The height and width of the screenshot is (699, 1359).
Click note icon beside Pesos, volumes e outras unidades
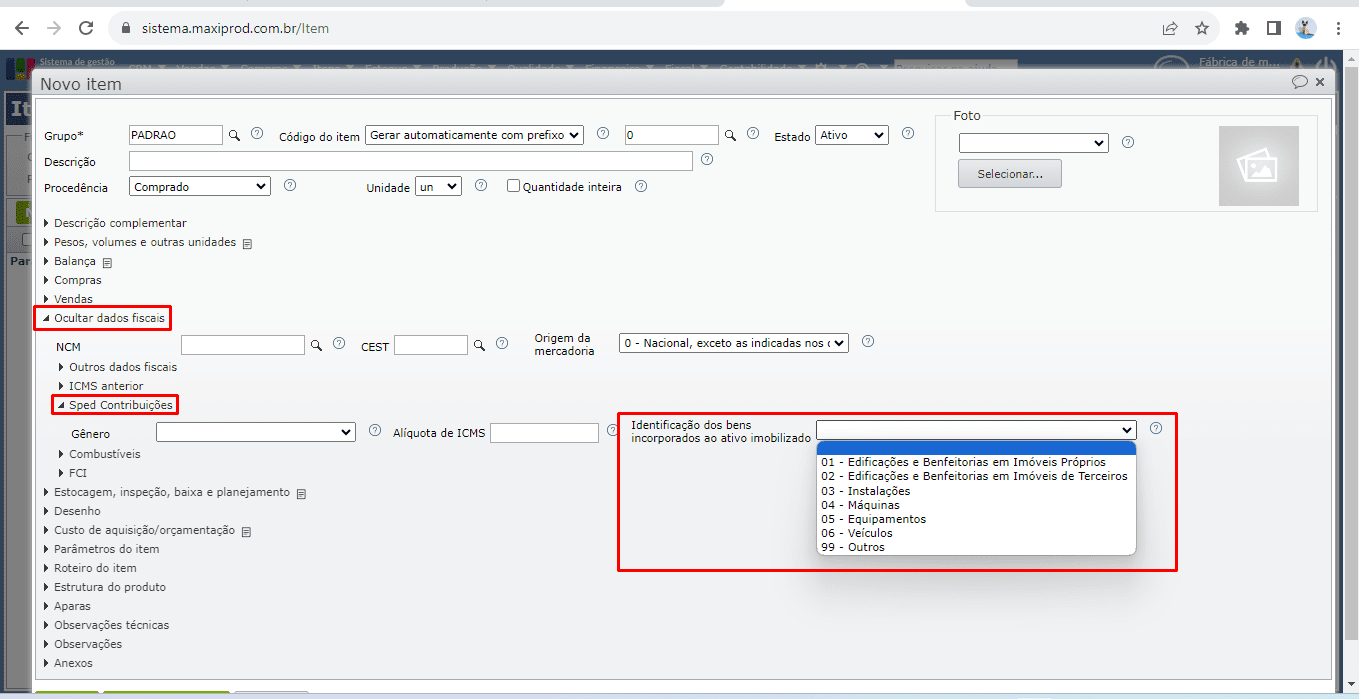click(247, 243)
